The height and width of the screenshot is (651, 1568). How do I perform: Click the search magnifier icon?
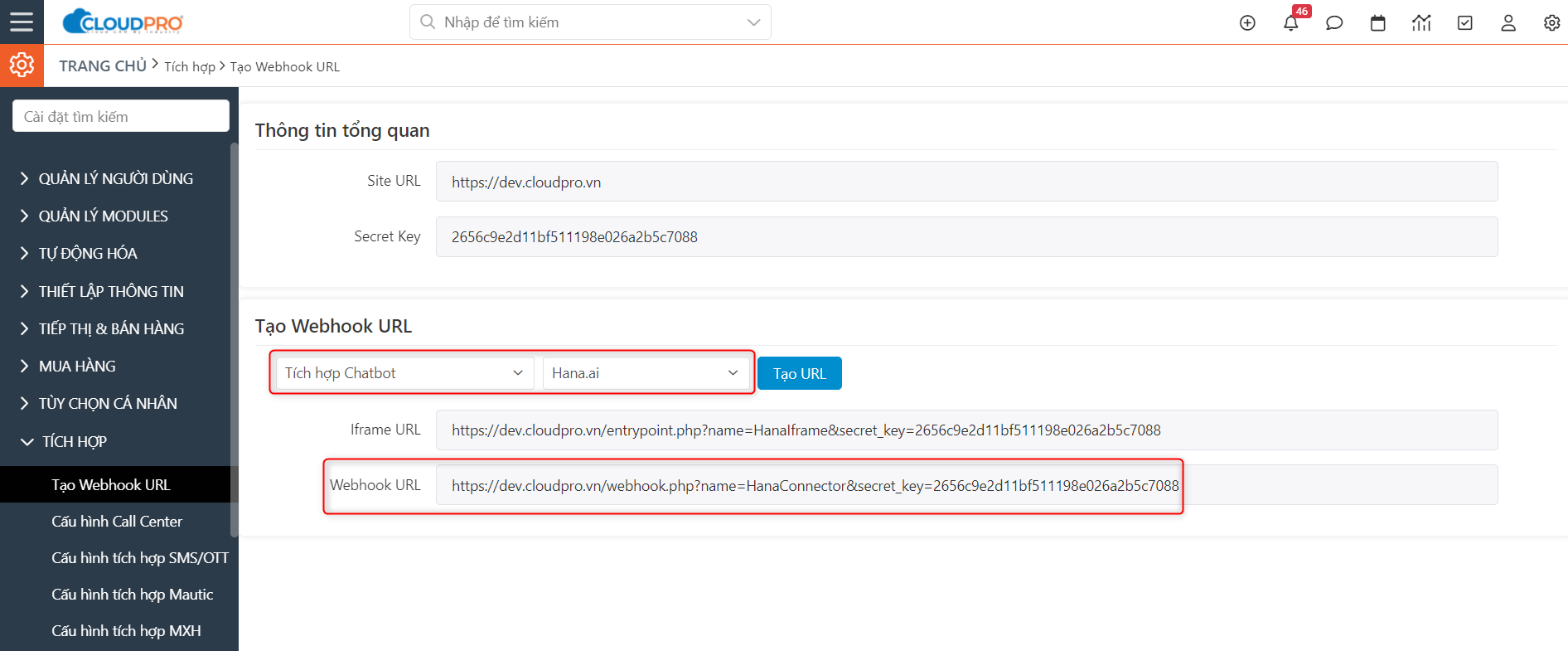pyautogui.click(x=428, y=22)
